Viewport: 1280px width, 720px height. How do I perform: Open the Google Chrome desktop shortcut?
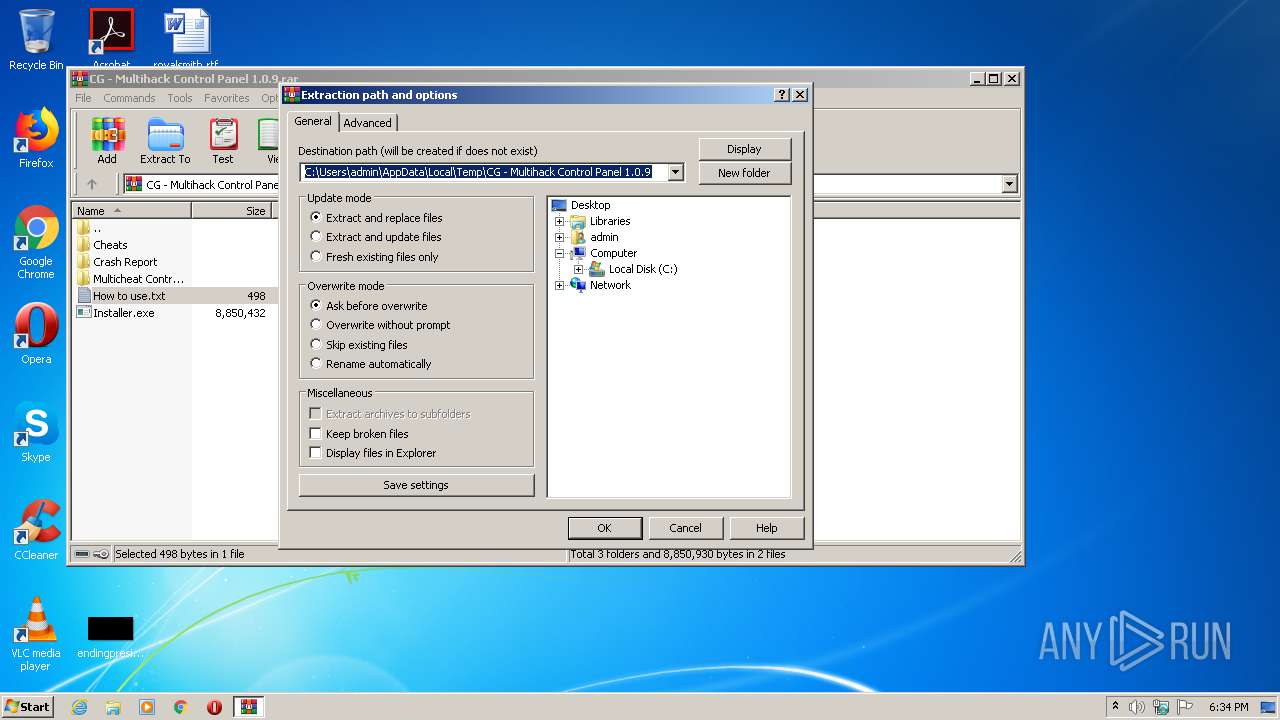tap(36, 242)
